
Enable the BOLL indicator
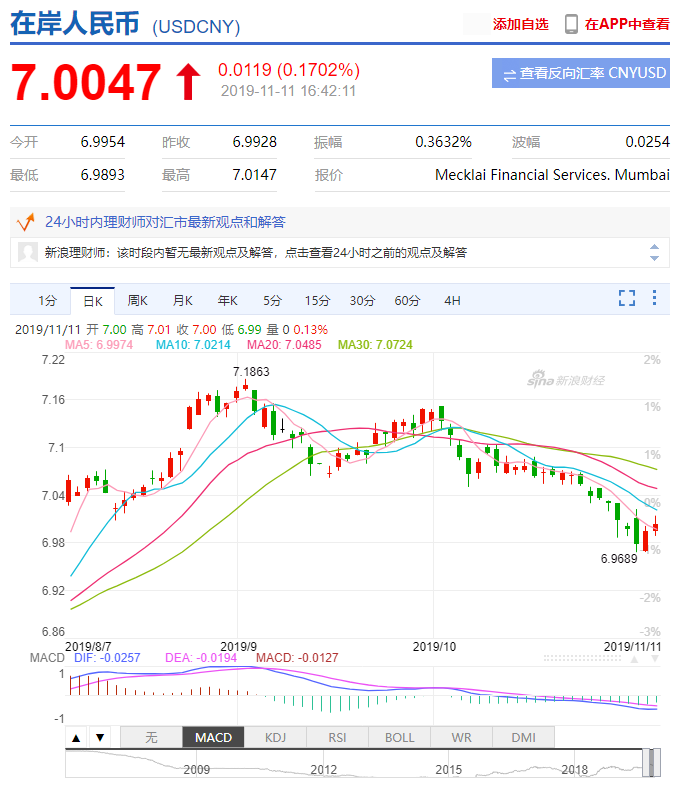click(x=399, y=738)
